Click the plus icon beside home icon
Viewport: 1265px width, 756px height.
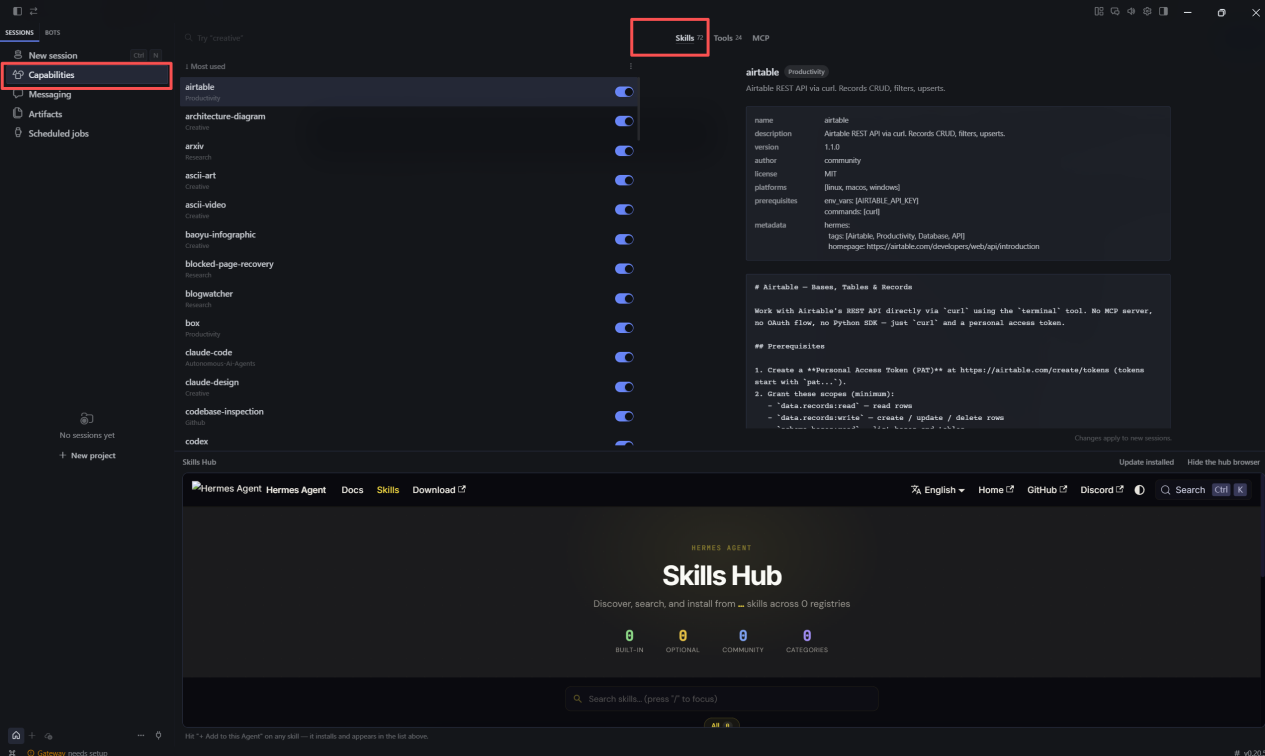pyautogui.click(x=32, y=735)
